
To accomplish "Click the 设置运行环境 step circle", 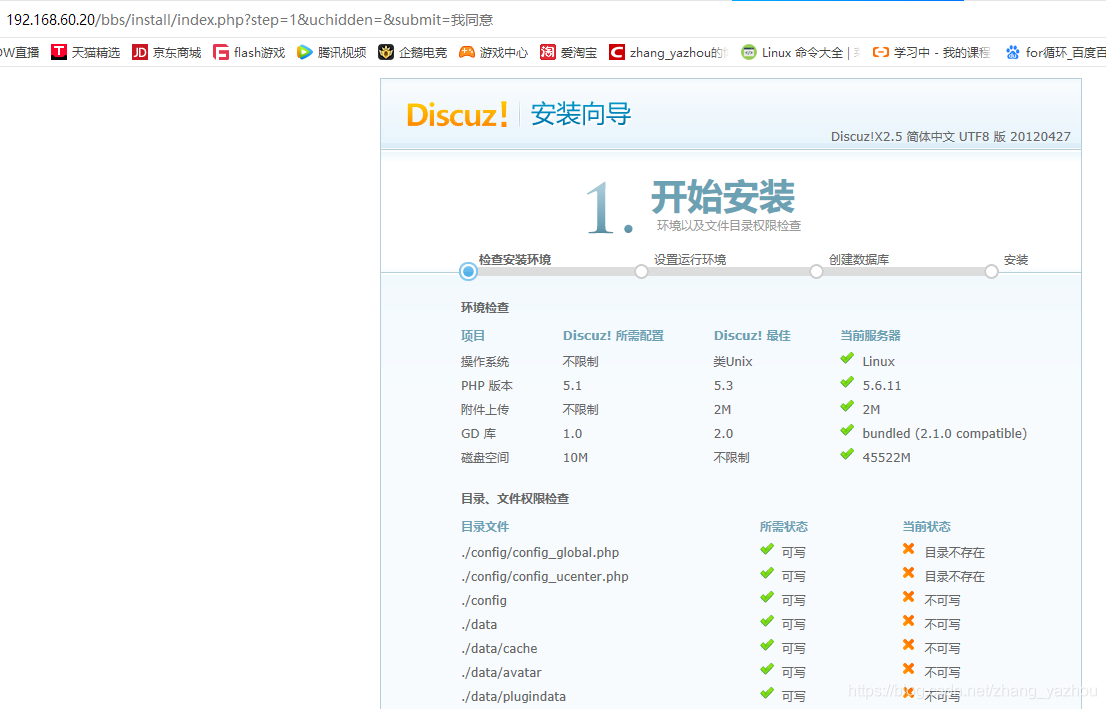I will pyautogui.click(x=641, y=272).
